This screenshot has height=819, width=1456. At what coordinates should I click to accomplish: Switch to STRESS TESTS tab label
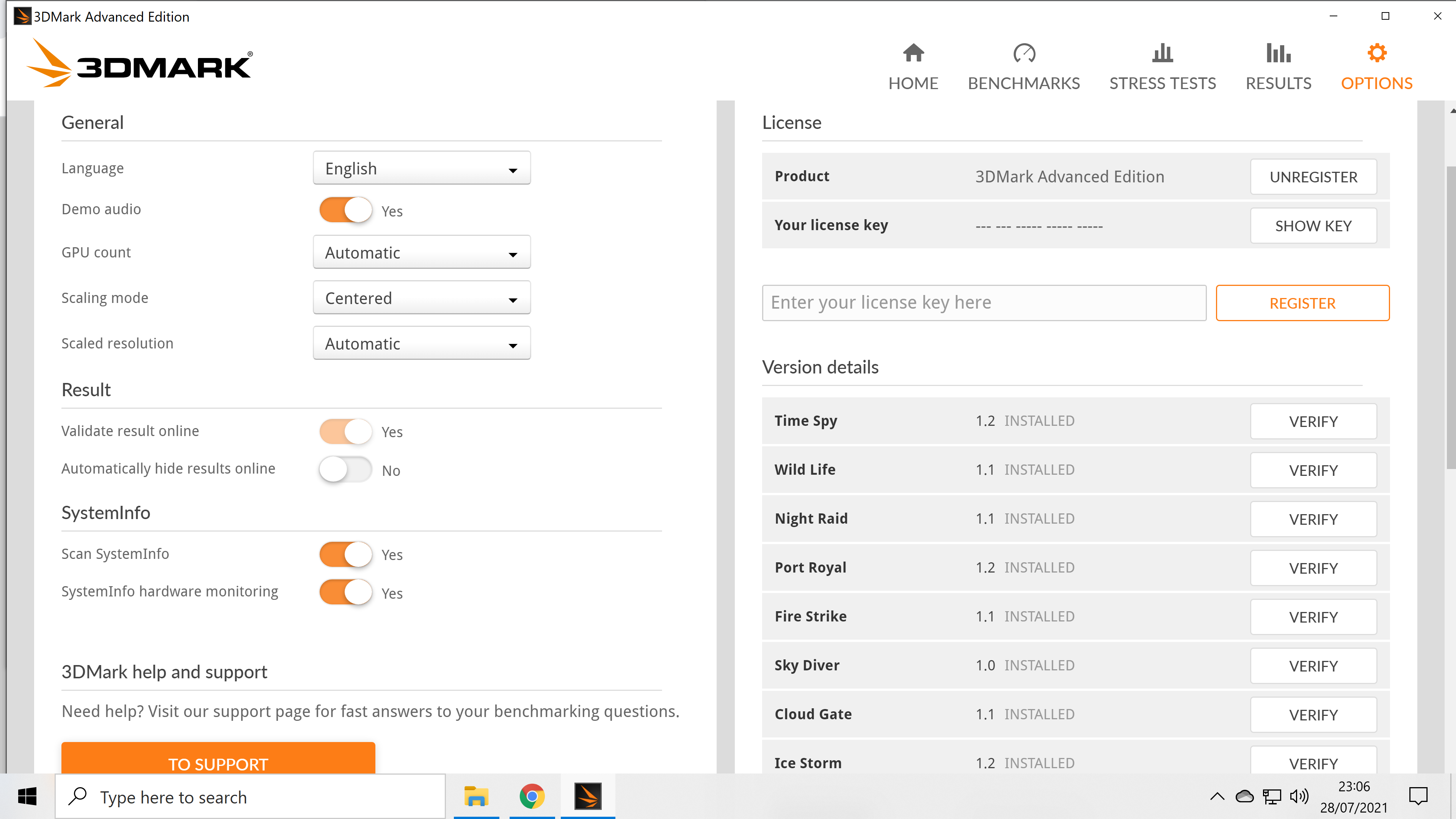[x=1162, y=84]
